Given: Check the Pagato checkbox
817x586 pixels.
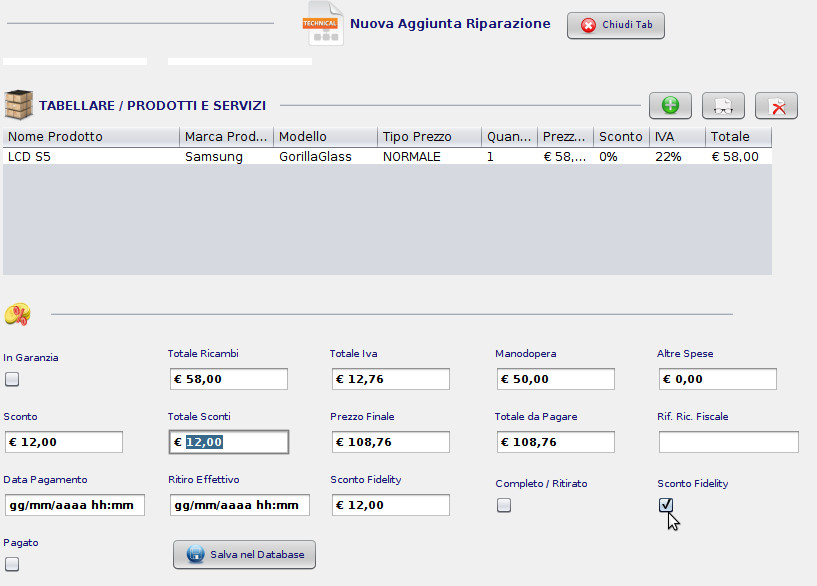Looking at the screenshot, I should click(x=12, y=564).
